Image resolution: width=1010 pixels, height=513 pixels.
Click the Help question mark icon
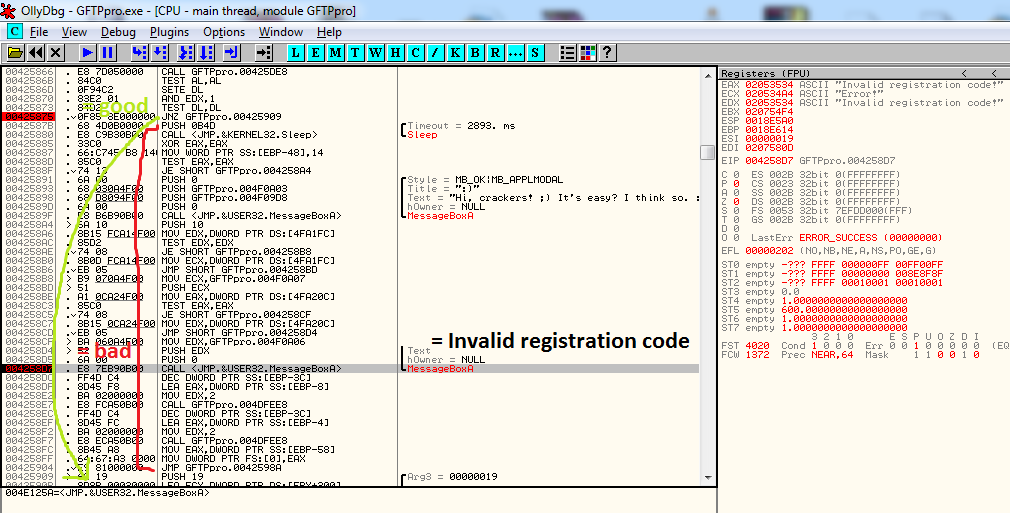(x=607, y=52)
